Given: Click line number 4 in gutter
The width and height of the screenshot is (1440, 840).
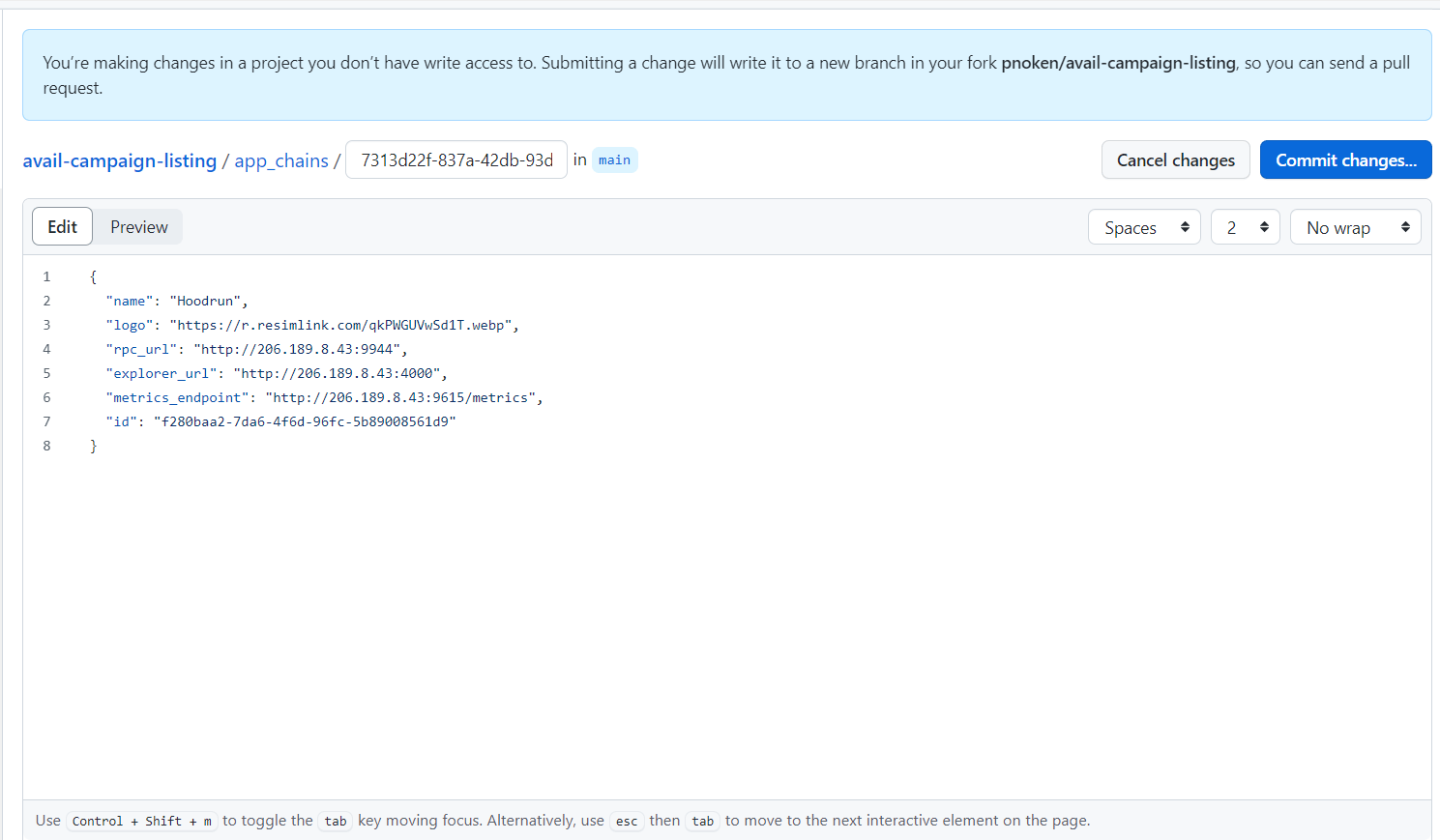Looking at the screenshot, I should pos(46,350).
